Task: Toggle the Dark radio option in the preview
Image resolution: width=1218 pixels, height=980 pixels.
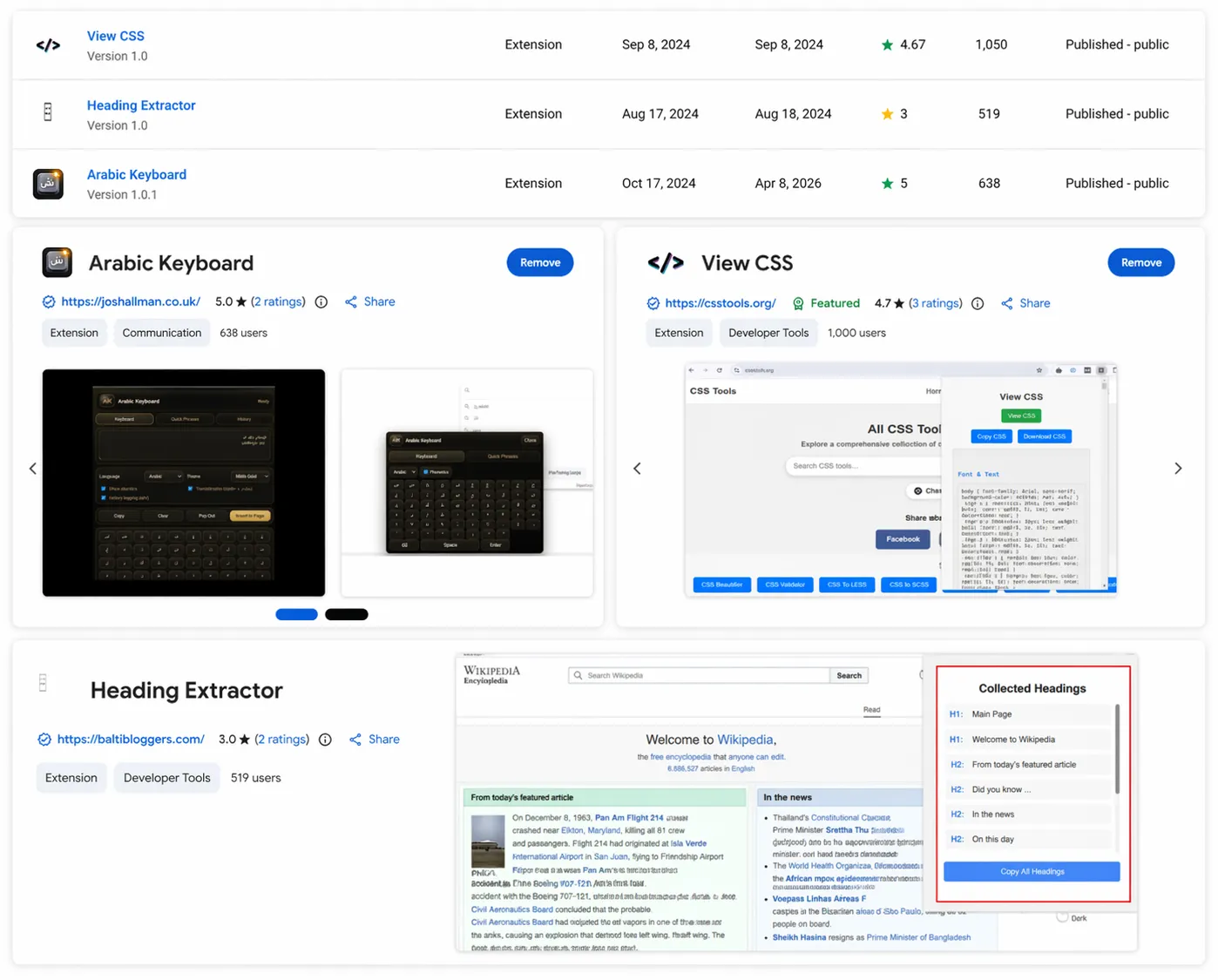Action: click(1062, 917)
